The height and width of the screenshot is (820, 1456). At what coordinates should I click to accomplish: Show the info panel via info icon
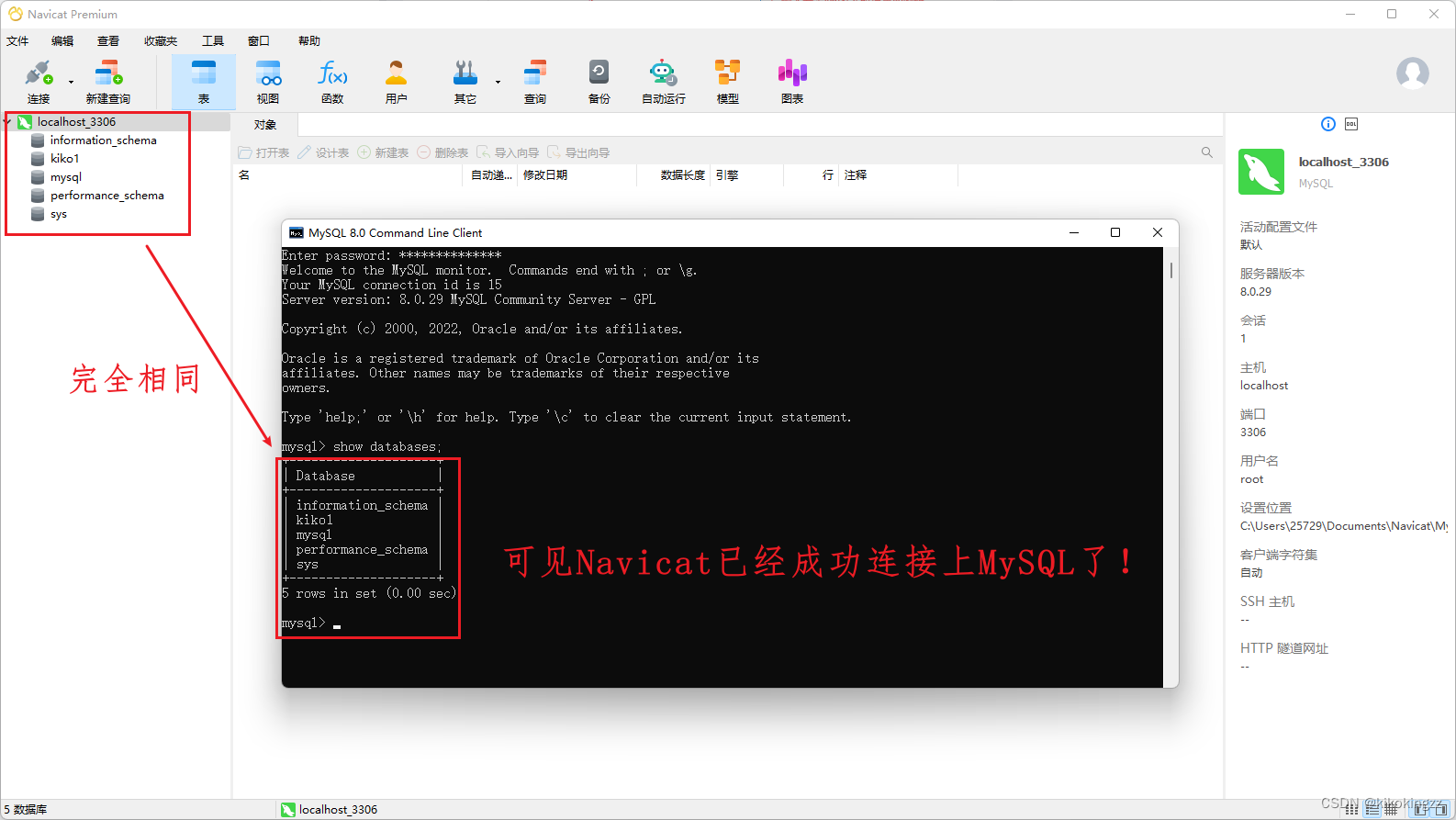[x=1328, y=124]
